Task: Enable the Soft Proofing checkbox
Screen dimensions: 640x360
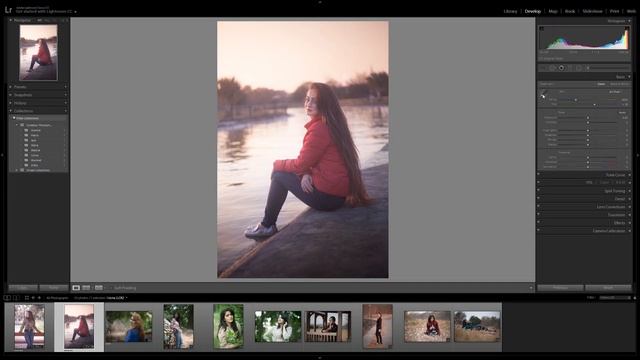Action: click(110, 288)
